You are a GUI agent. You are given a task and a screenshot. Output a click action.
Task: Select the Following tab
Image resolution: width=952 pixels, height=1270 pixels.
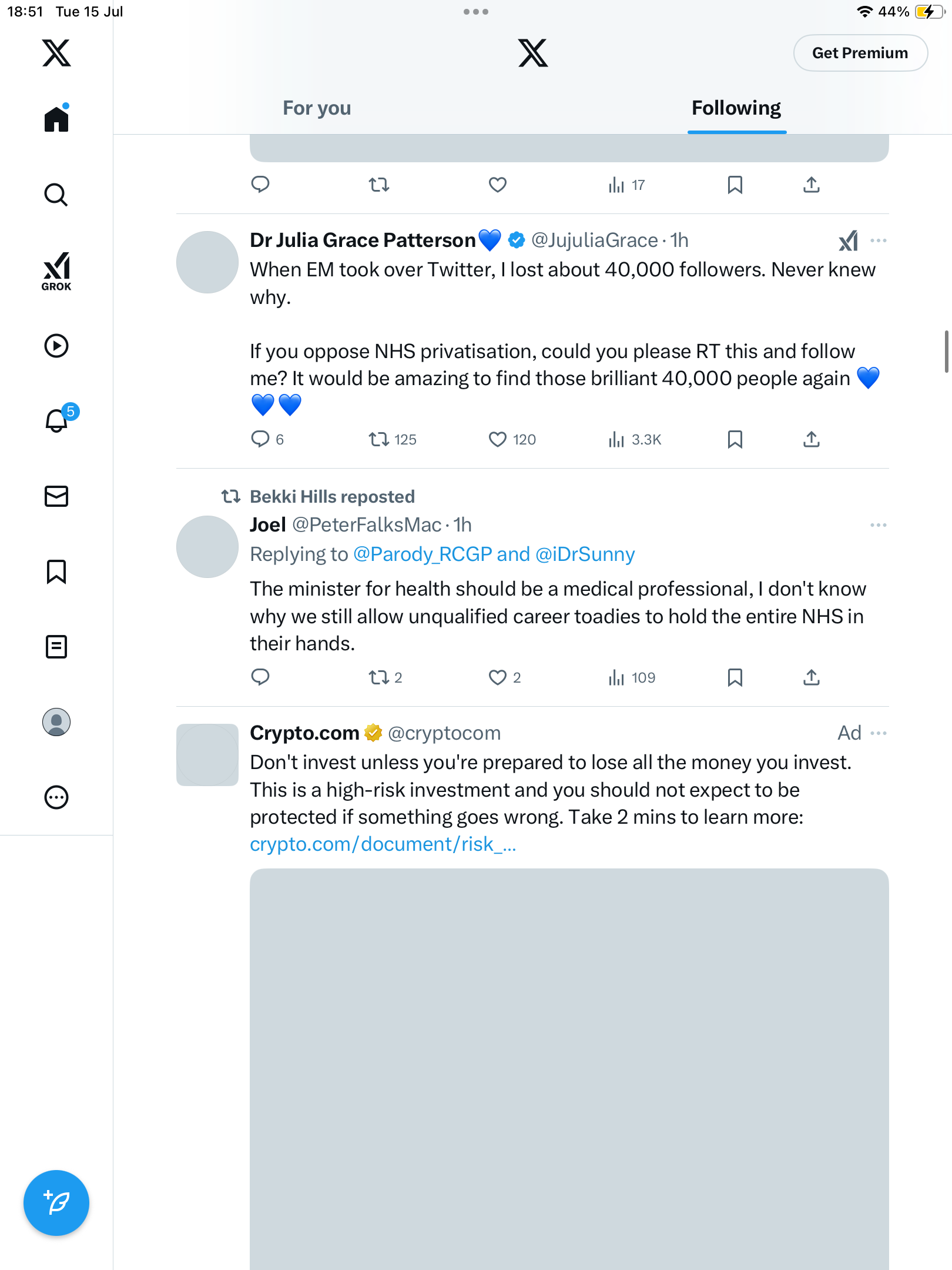coord(736,108)
